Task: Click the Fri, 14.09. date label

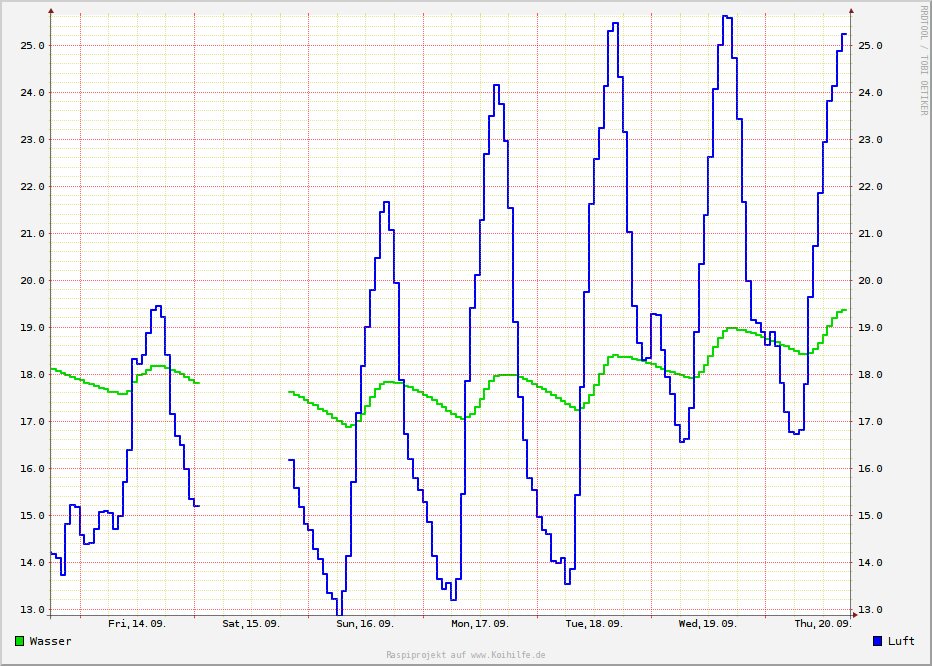Action: (137, 624)
